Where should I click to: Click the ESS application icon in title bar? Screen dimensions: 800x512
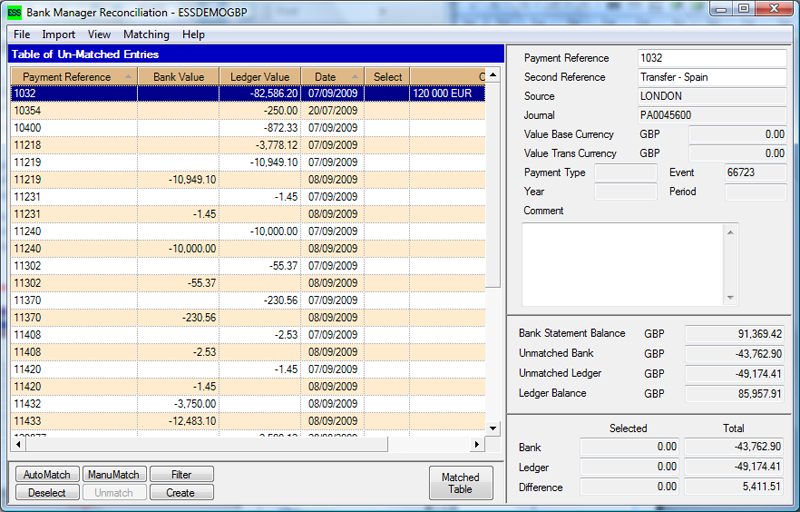pyautogui.click(x=13, y=9)
